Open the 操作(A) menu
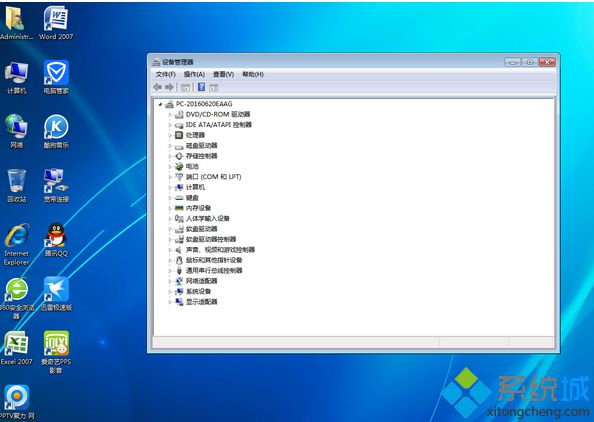 (194, 74)
